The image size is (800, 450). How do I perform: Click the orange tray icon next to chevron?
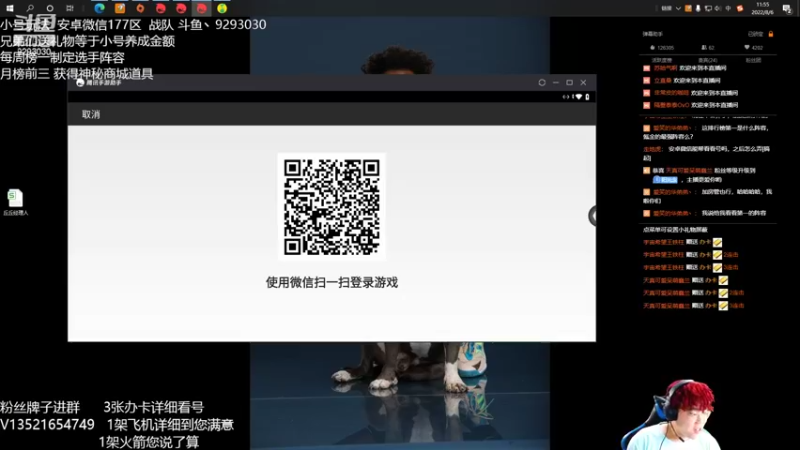(x=688, y=8)
